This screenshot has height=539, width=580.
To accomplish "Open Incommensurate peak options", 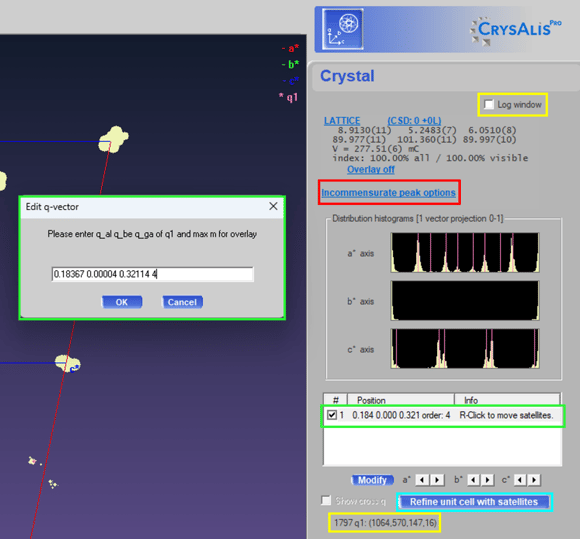I will (388, 192).
